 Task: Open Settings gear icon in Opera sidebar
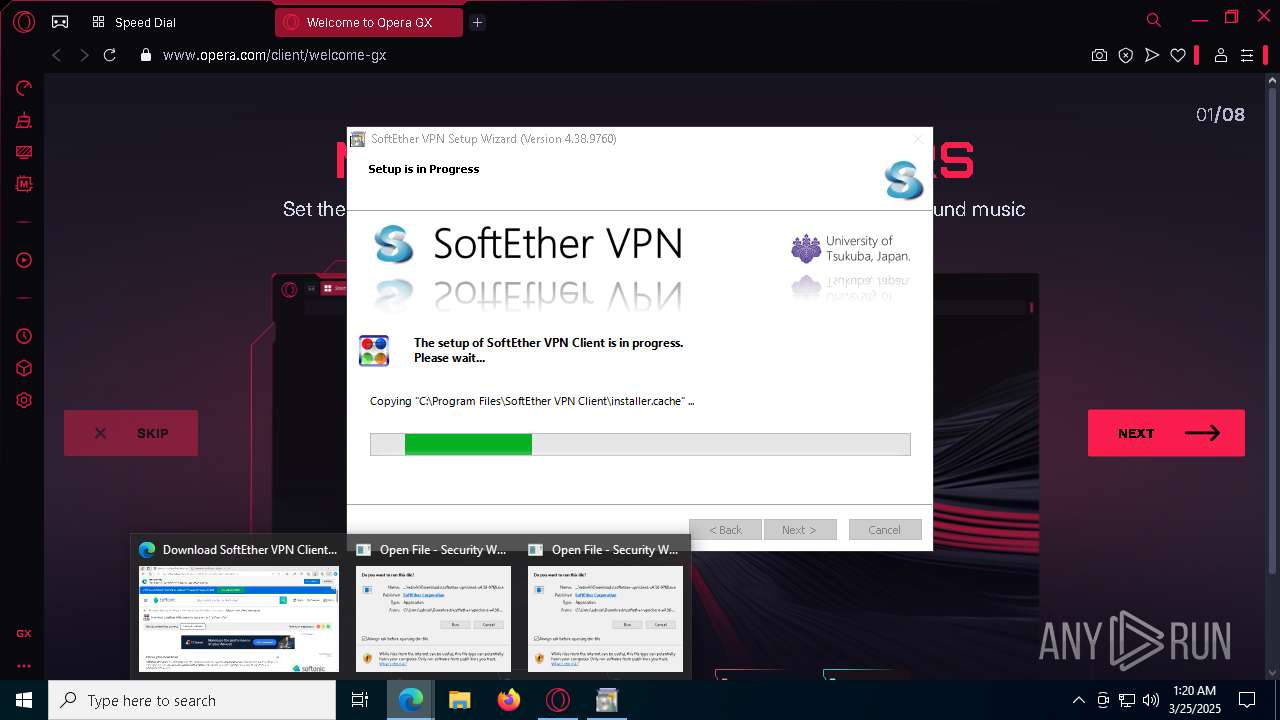click(24, 400)
